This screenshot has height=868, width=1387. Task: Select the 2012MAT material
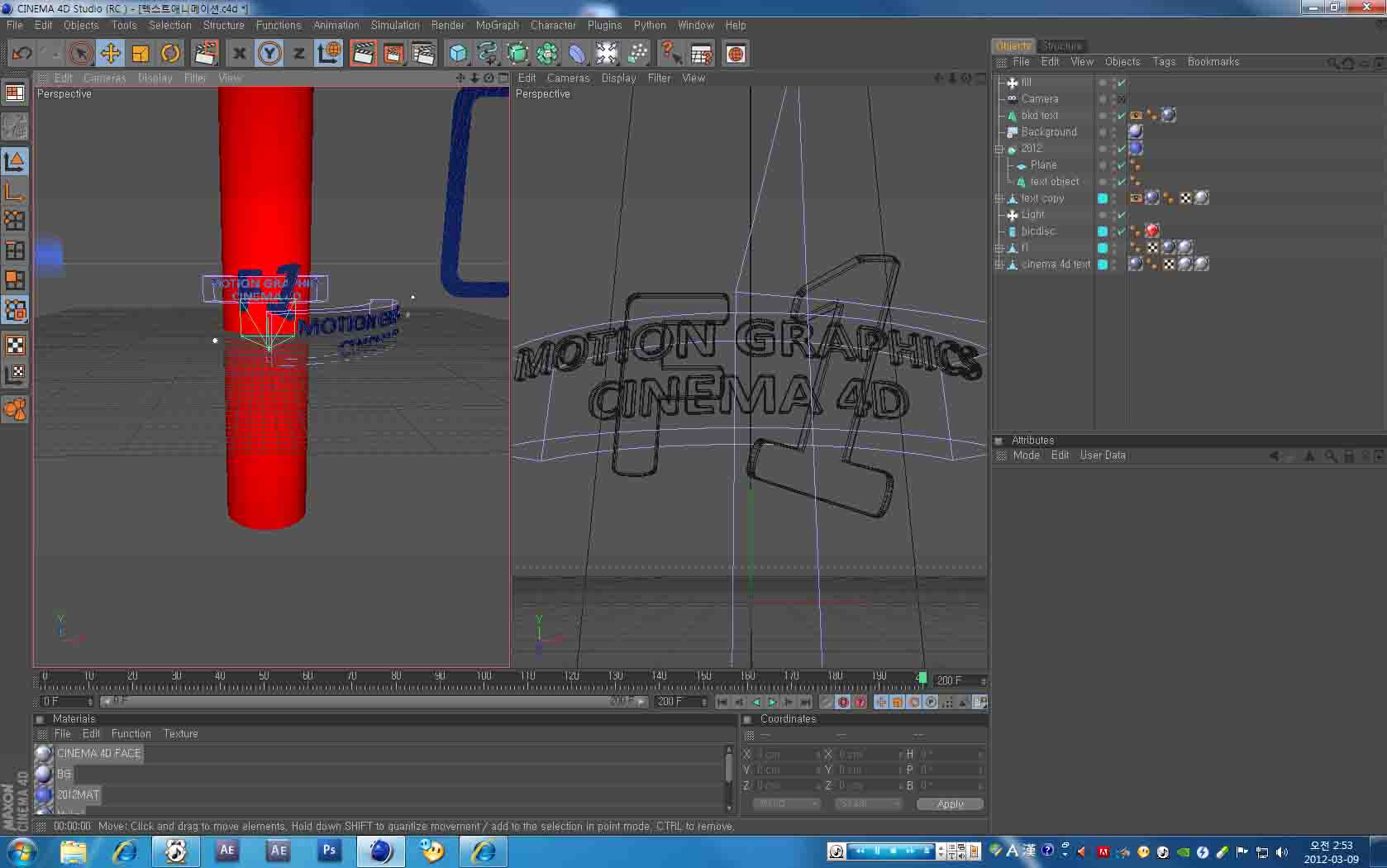tap(78, 794)
